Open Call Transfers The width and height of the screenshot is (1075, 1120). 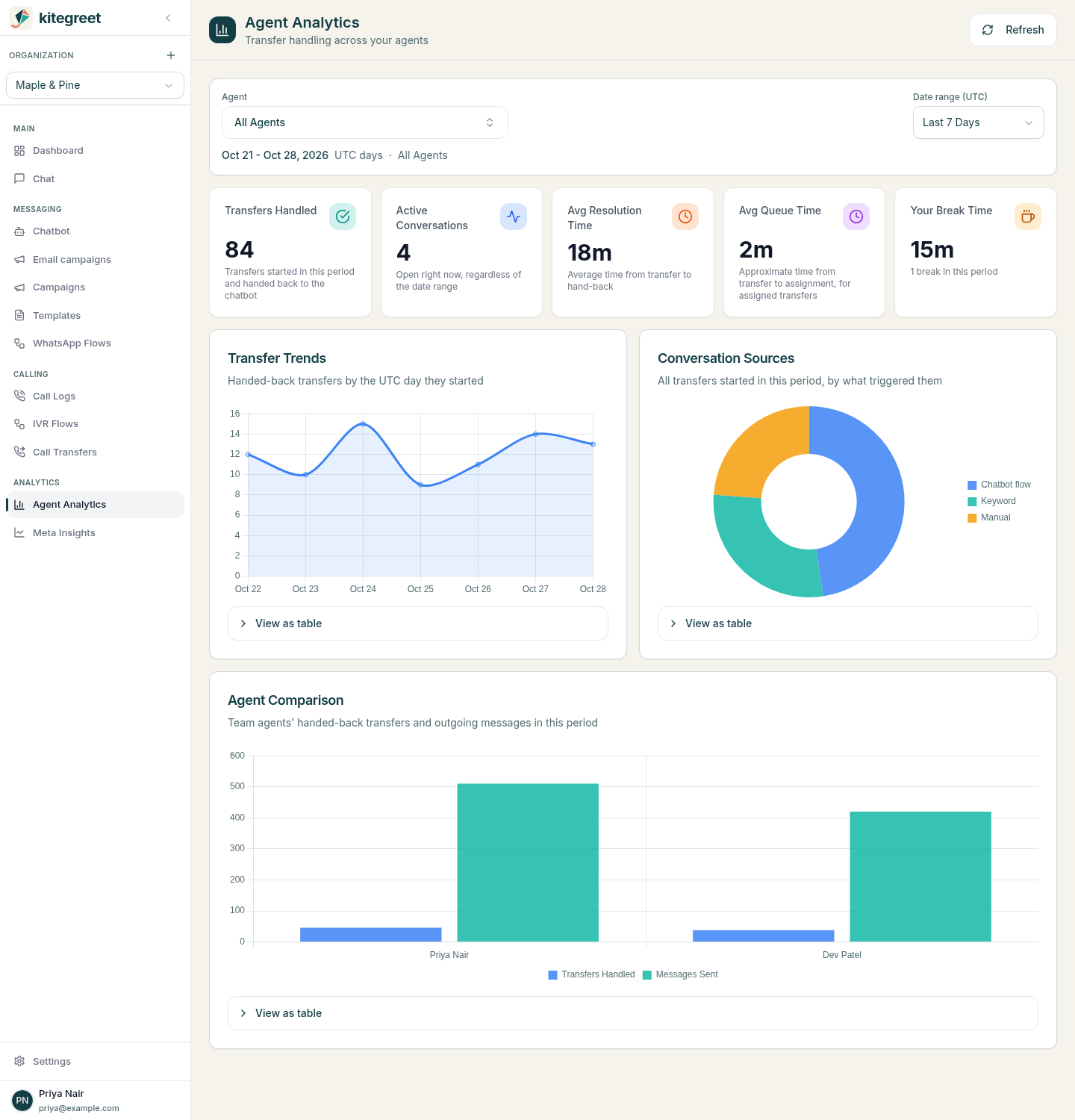click(95, 452)
